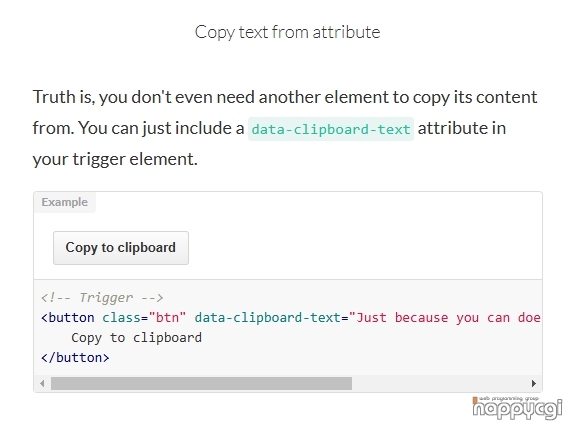
Task: Click the closing </button> tag in the code
Action: click(x=75, y=358)
